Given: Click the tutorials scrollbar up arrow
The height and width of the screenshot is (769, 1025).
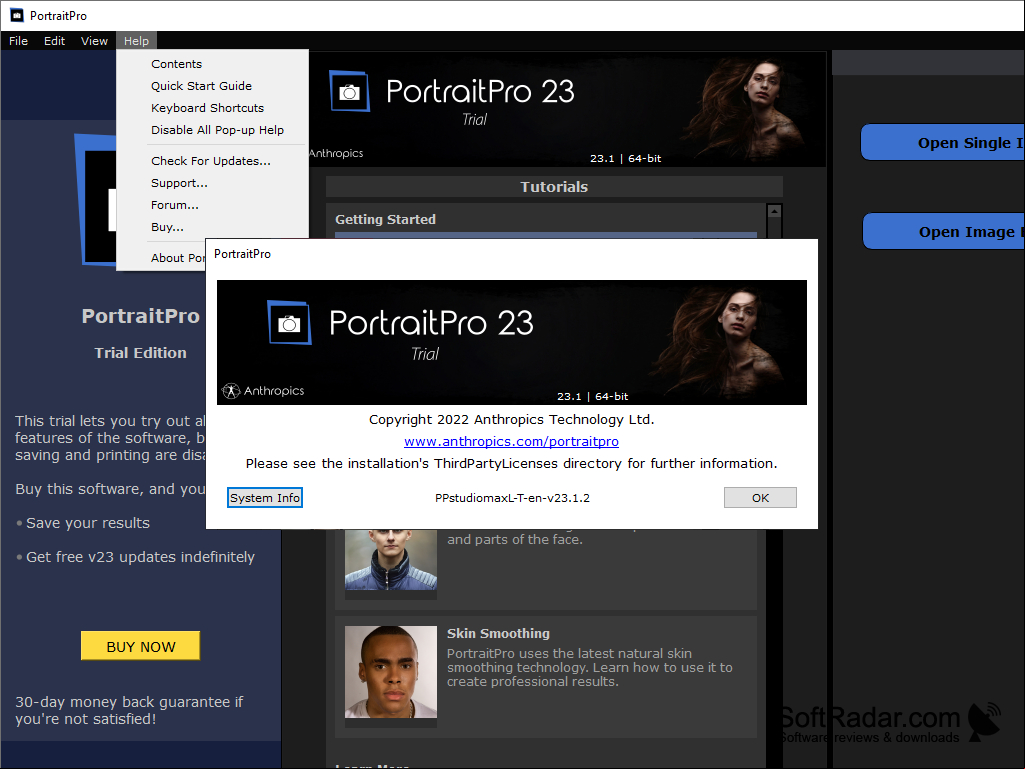Looking at the screenshot, I should (x=775, y=211).
